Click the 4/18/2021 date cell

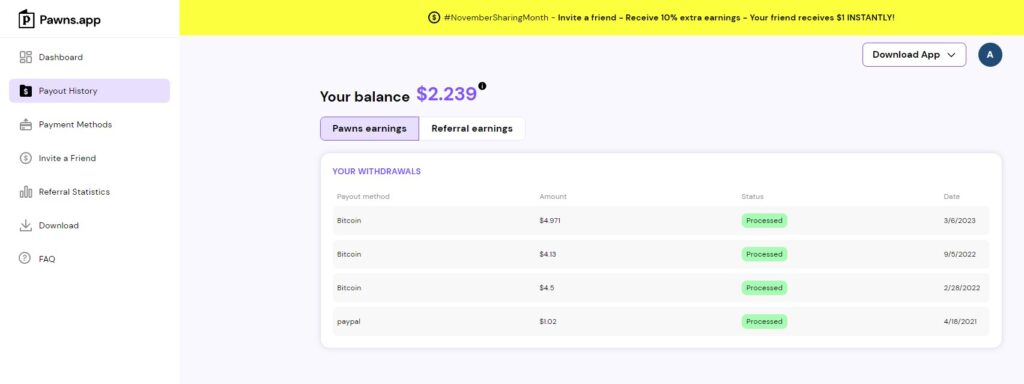point(961,321)
